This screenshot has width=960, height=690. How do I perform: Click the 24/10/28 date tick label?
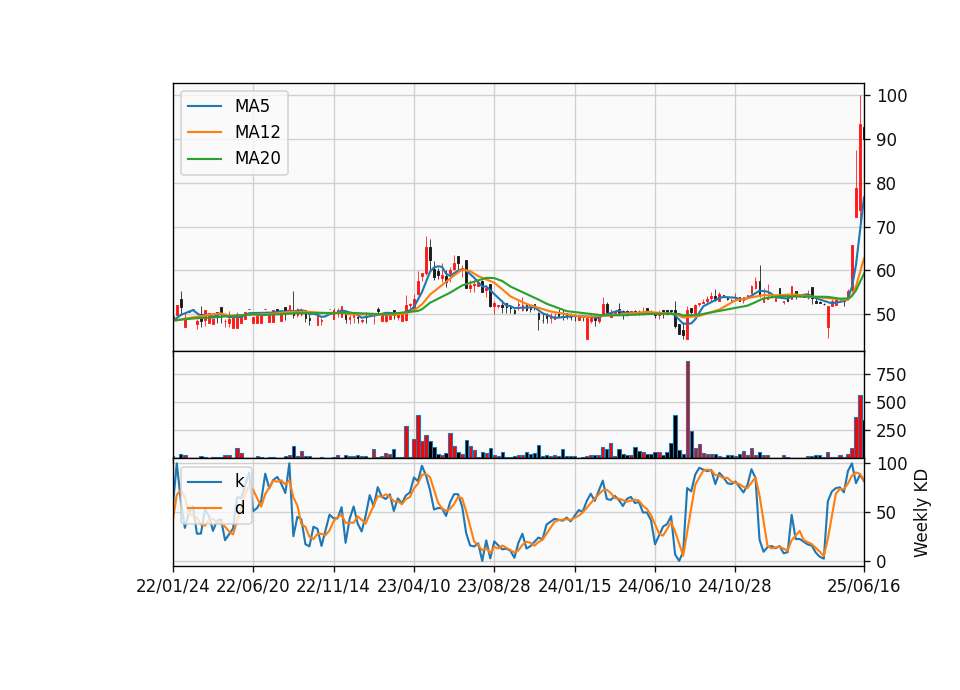tap(735, 587)
